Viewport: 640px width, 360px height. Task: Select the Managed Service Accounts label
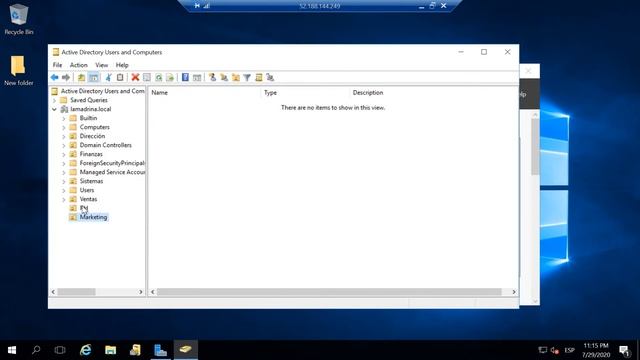point(112,172)
